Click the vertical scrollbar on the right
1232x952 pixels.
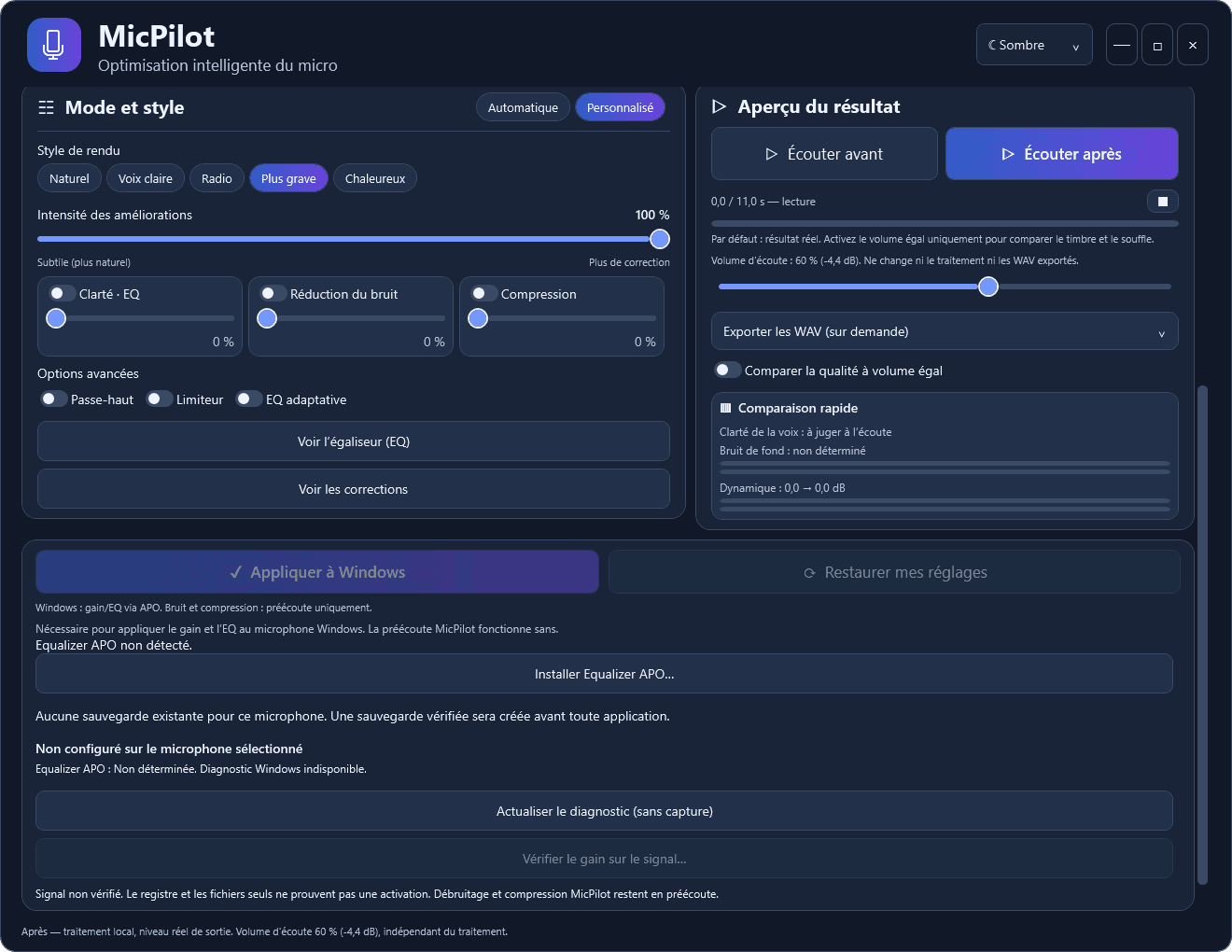(x=1202, y=635)
